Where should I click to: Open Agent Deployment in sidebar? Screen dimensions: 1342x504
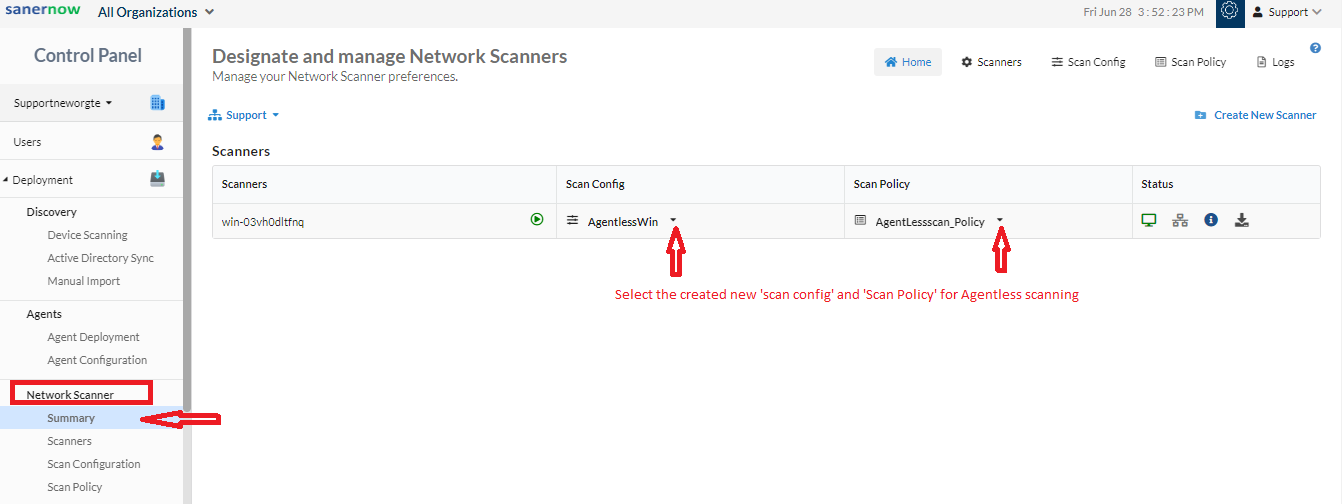click(x=93, y=337)
